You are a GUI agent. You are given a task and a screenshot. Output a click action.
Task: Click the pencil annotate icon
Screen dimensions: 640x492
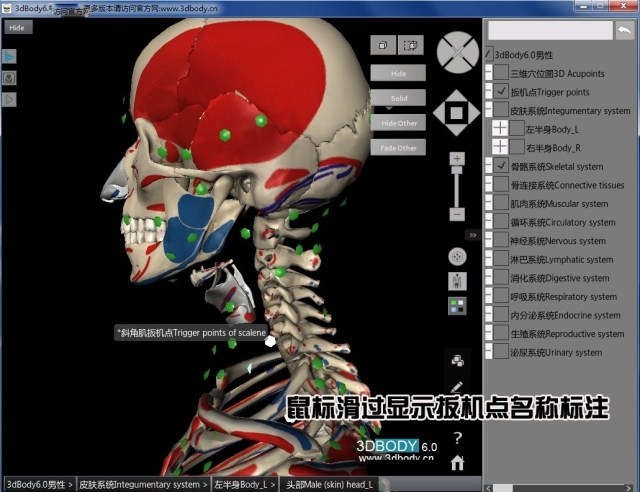tap(457, 386)
